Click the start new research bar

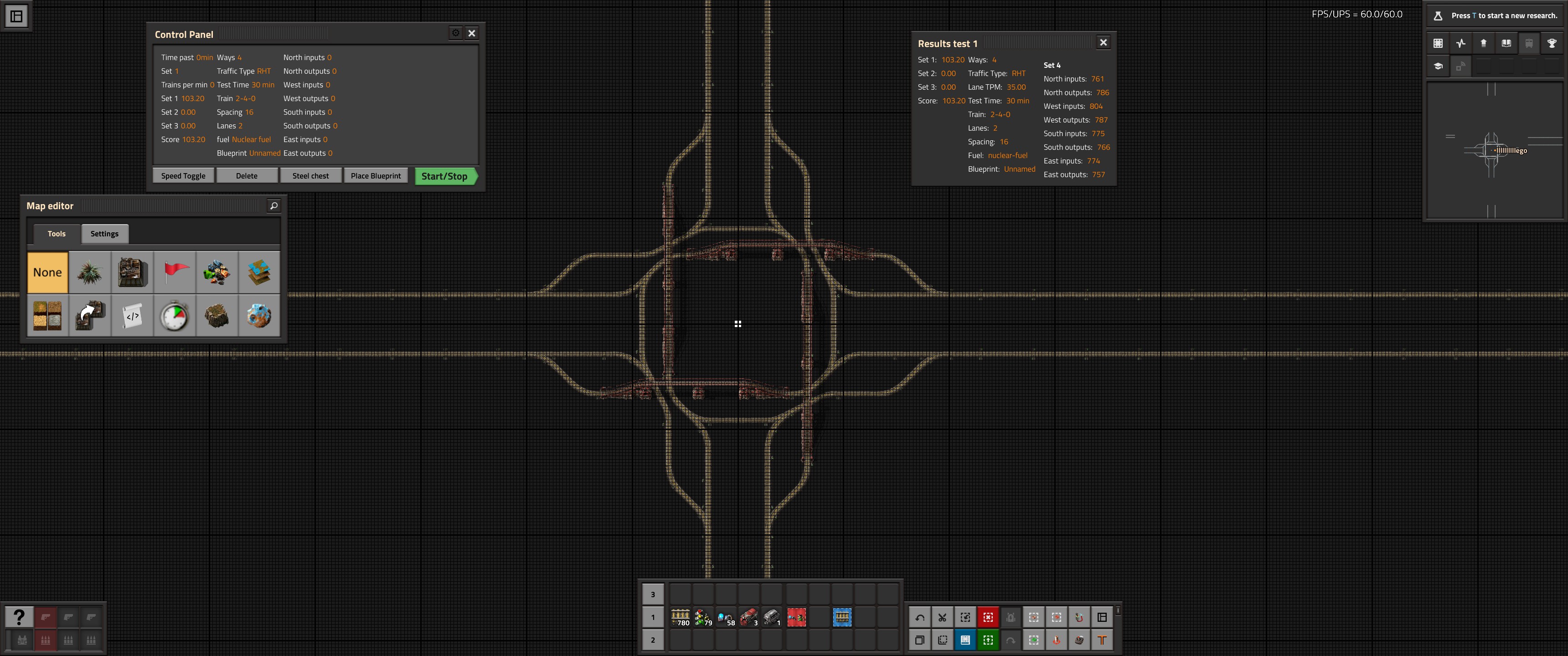(x=1496, y=16)
